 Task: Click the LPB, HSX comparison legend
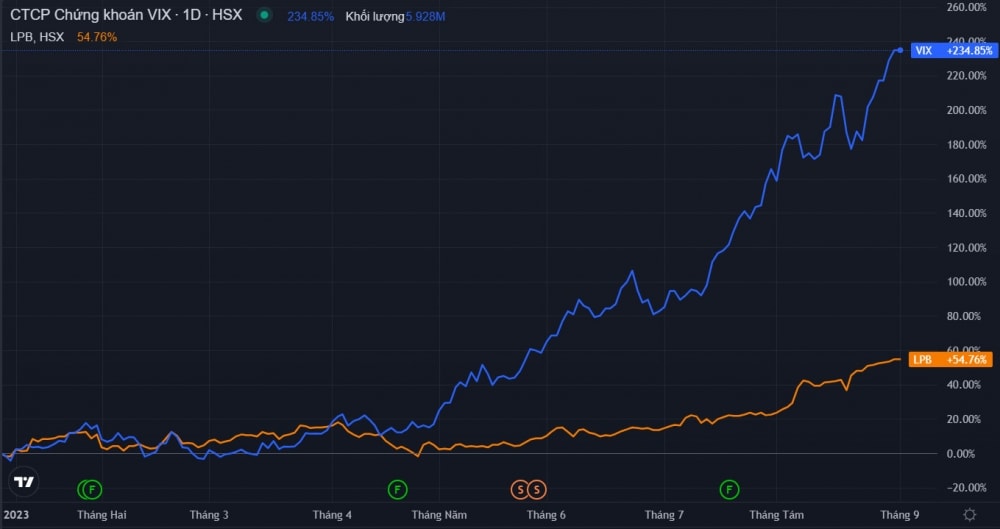pyautogui.click(x=37, y=38)
